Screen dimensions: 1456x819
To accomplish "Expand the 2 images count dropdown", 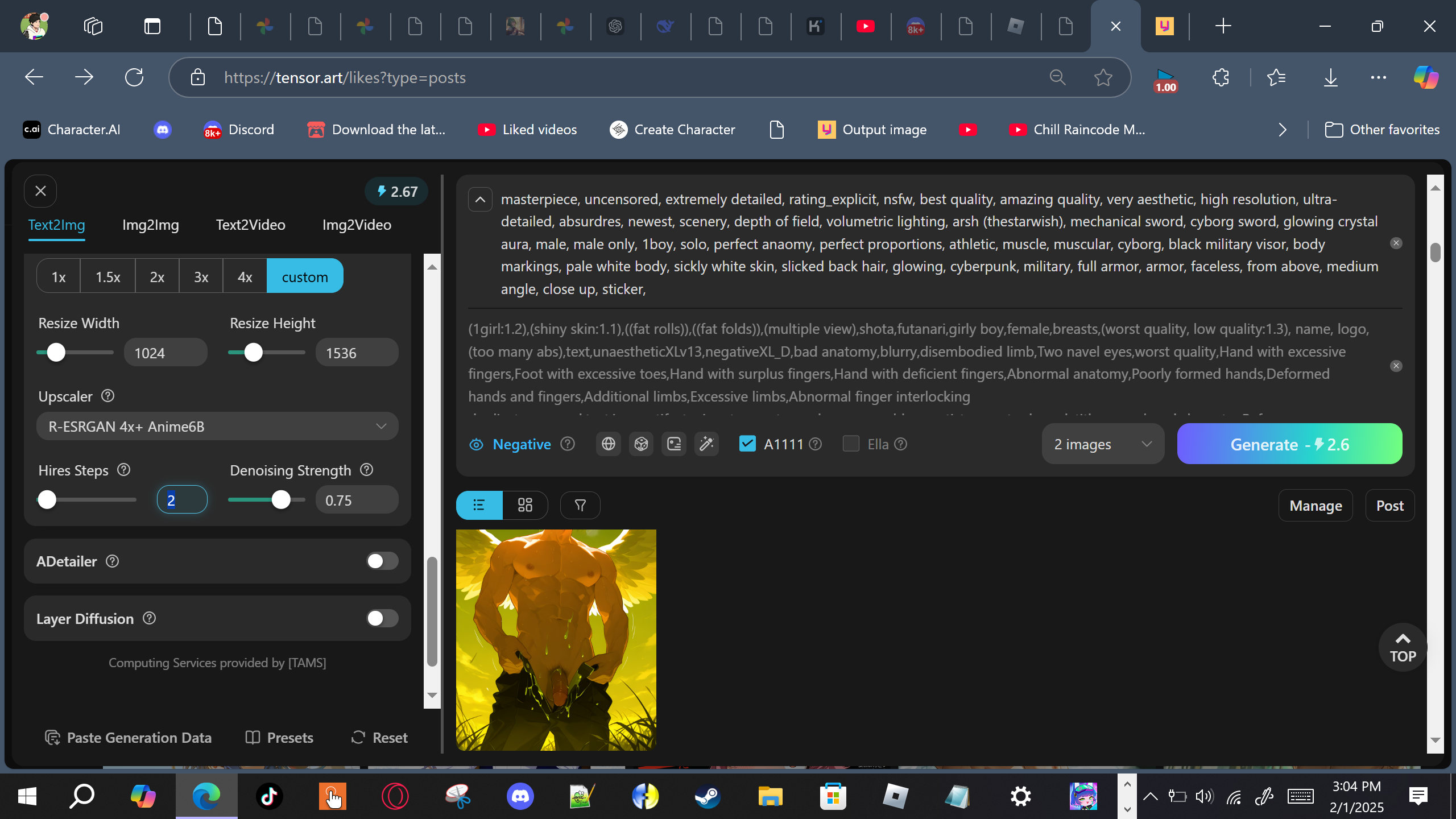I will coord(1102,444).
